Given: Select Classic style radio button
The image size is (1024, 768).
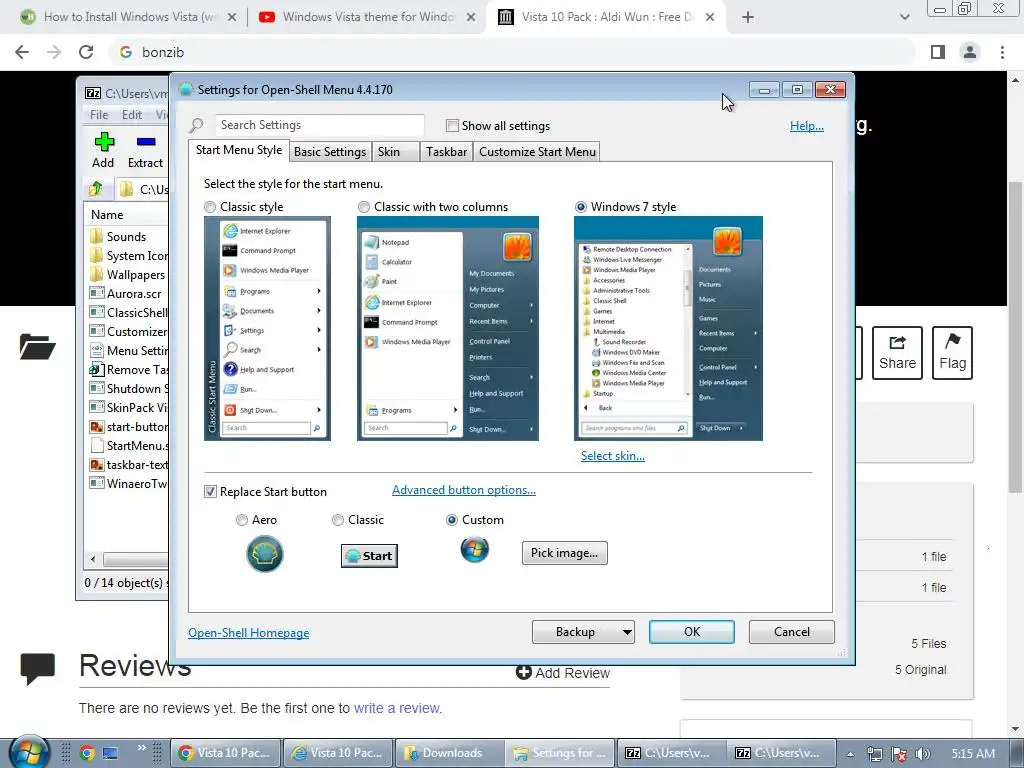Looking at the screenshot, I should click(210, 207).
